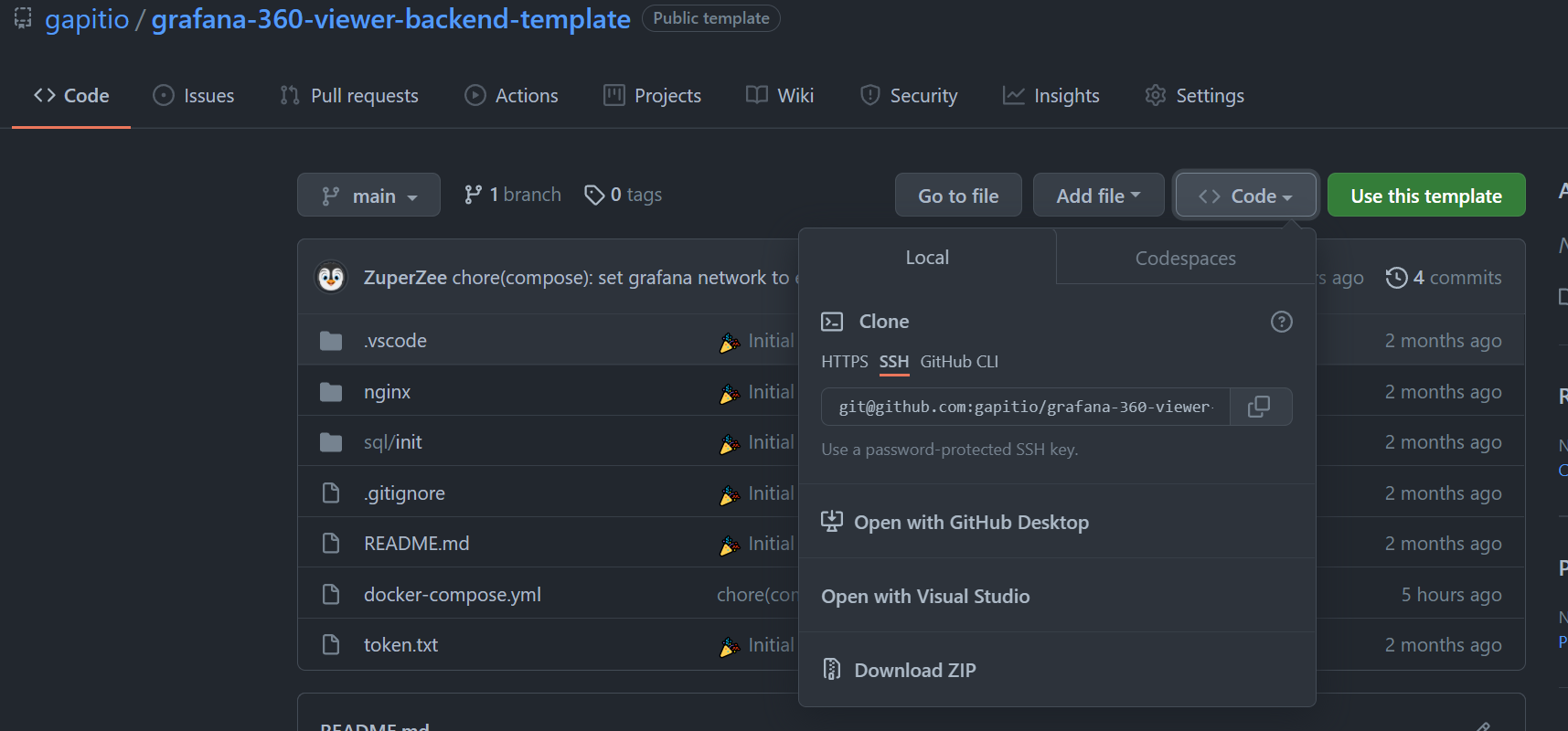Select the Local tab in clone popup
Viewport: 1568px width, 731px height.
[x=927, y=257]
